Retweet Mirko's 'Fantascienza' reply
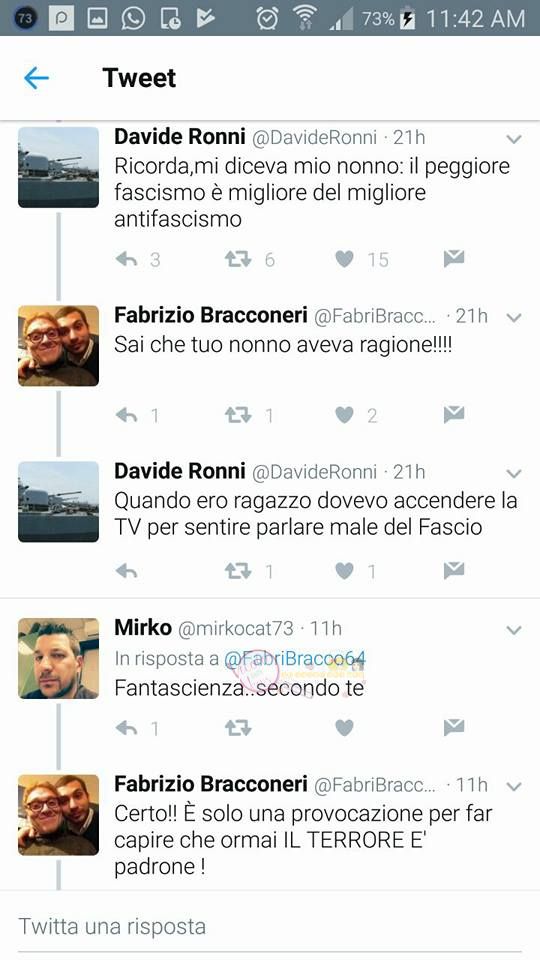This screenshot has width=540, height=960. coord(238,727)
